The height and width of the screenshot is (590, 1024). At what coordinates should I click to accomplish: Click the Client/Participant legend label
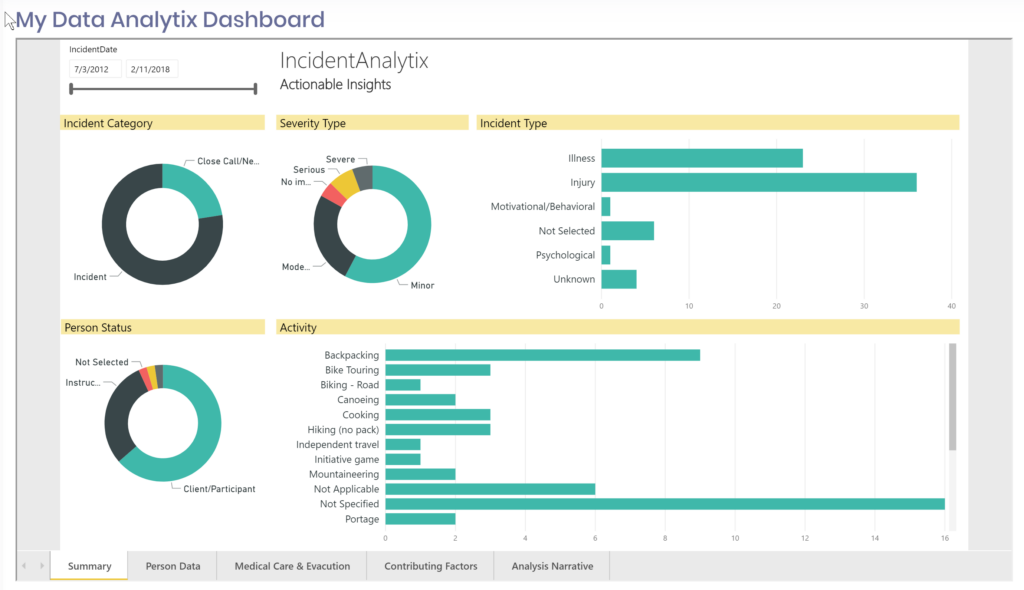click(x=219, y=489)
